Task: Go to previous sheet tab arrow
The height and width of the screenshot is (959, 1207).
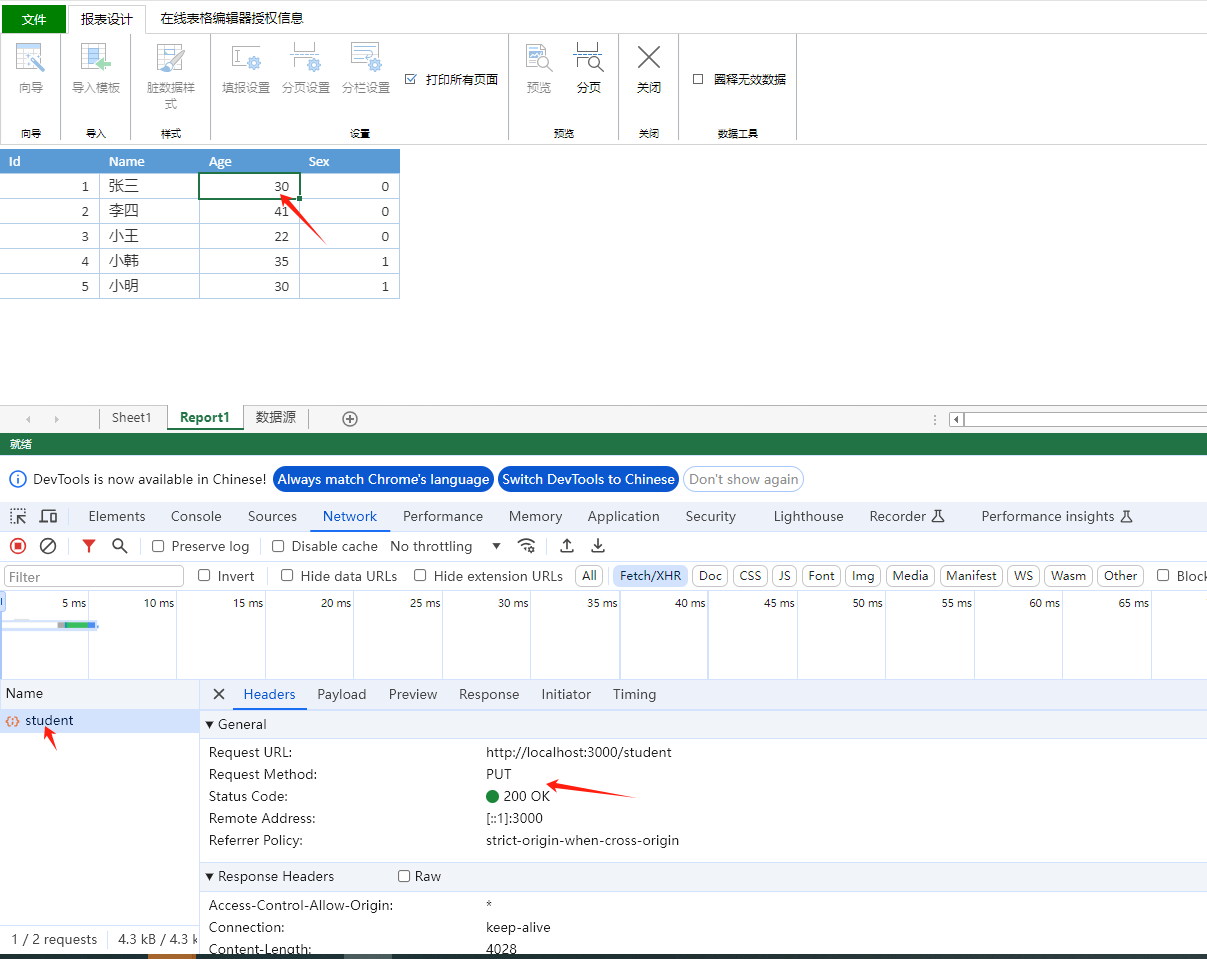Action: pyautogui.click(x=28, y=419)
